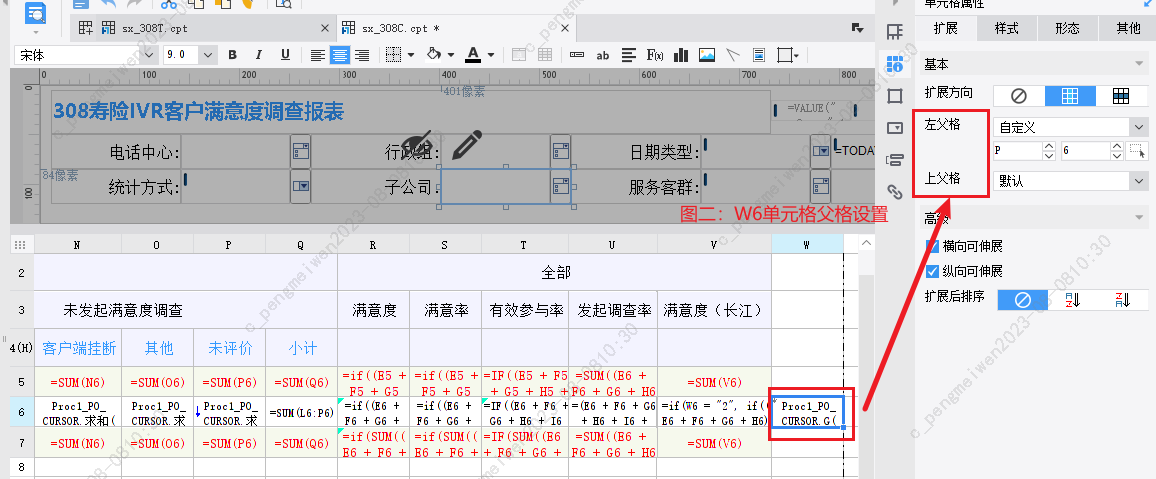The height and width of the screenshot is (479, 1156).
Task: Open the 其他 properties tab
Action: (1128, 29)
